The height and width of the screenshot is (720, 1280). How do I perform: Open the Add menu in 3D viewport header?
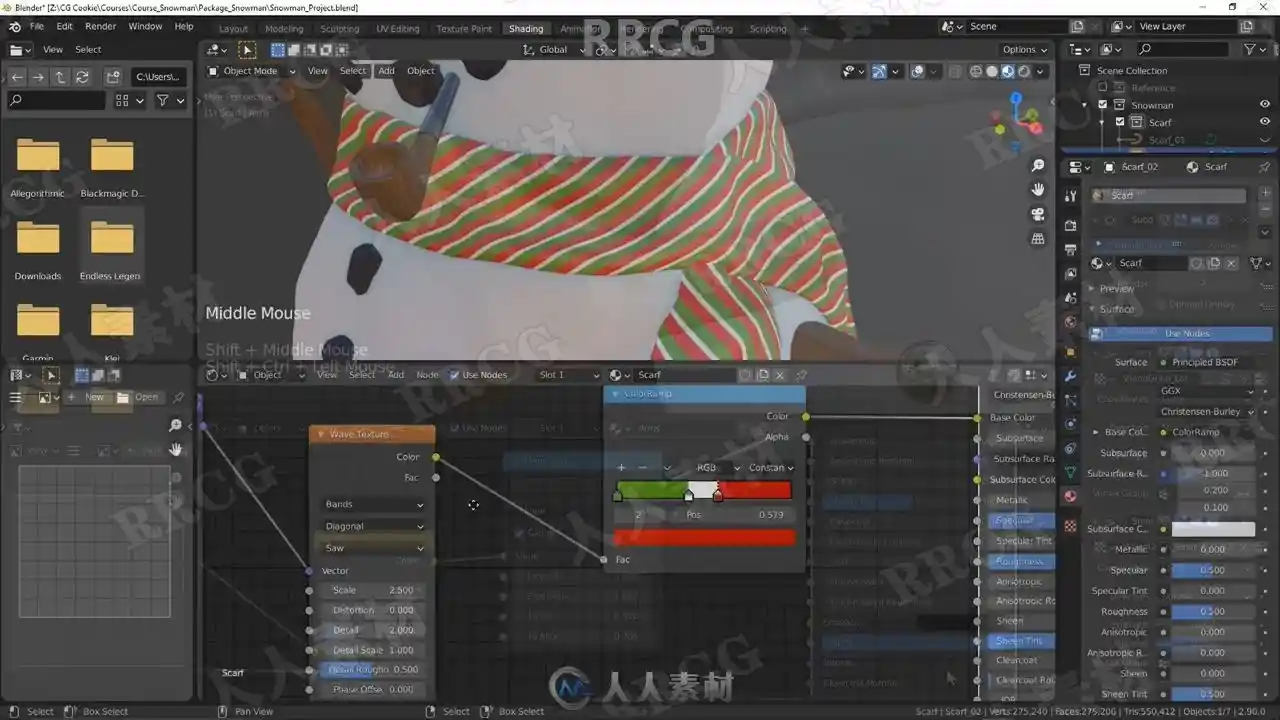click(386, 71)
